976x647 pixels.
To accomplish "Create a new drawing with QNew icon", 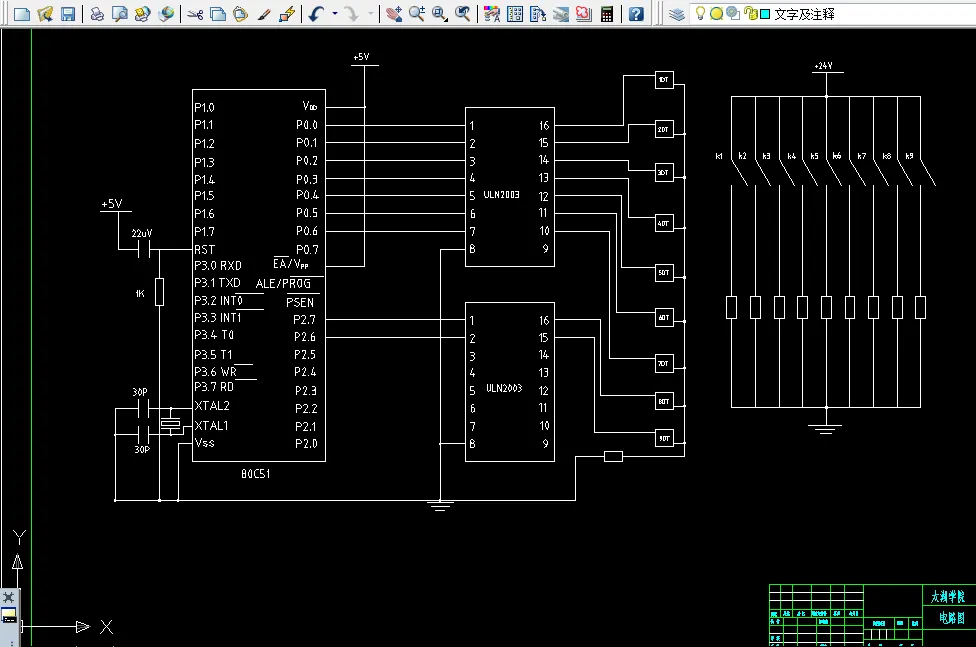I will point(22,14).
